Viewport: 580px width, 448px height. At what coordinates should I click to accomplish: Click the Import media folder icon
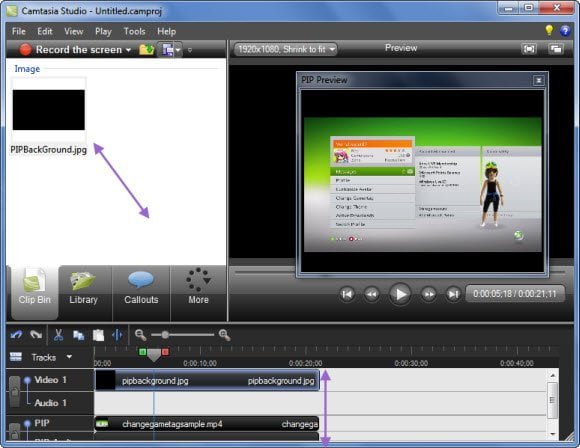[146, 50]
